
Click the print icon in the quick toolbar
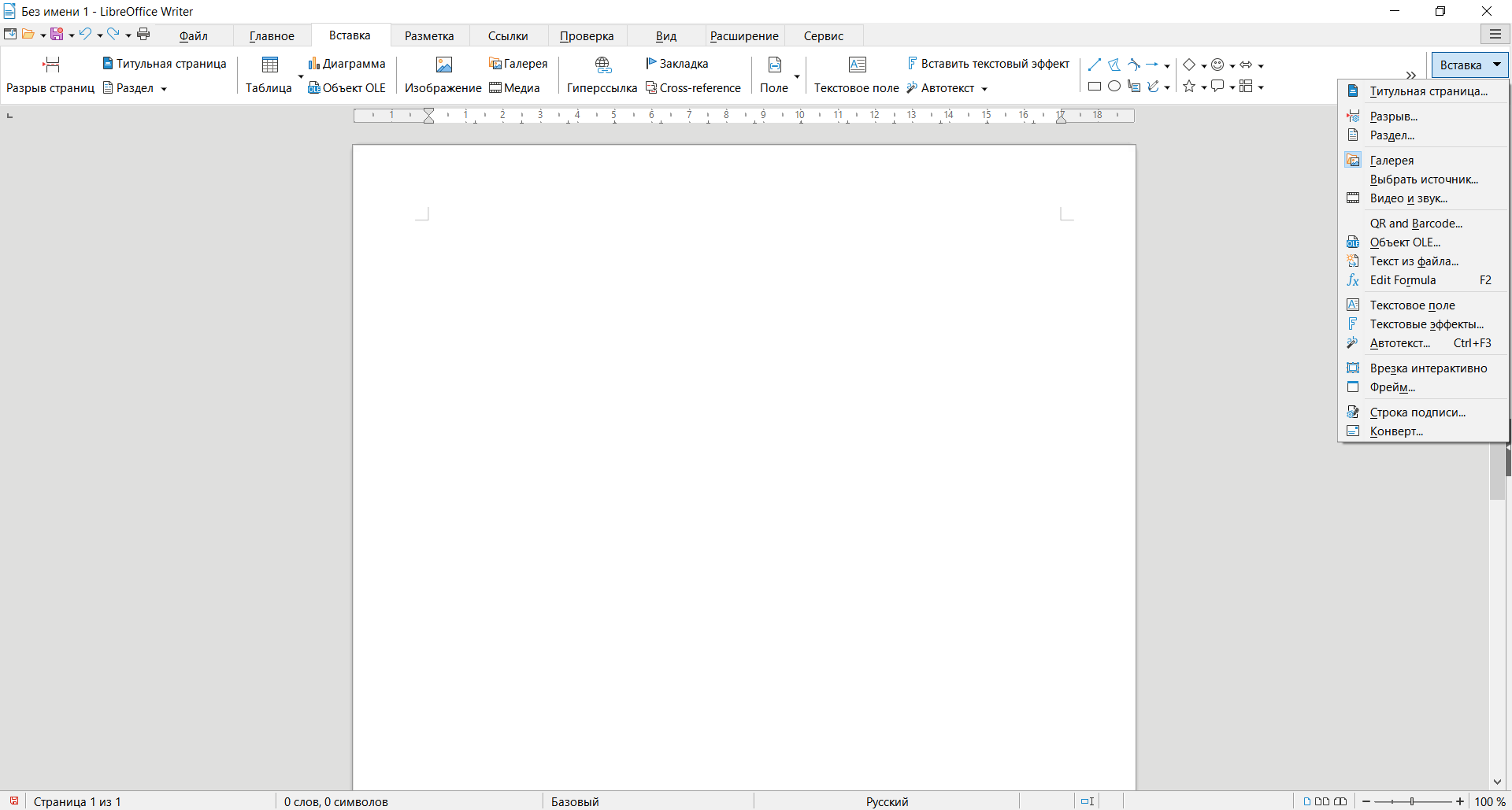[x=143, y=34]
